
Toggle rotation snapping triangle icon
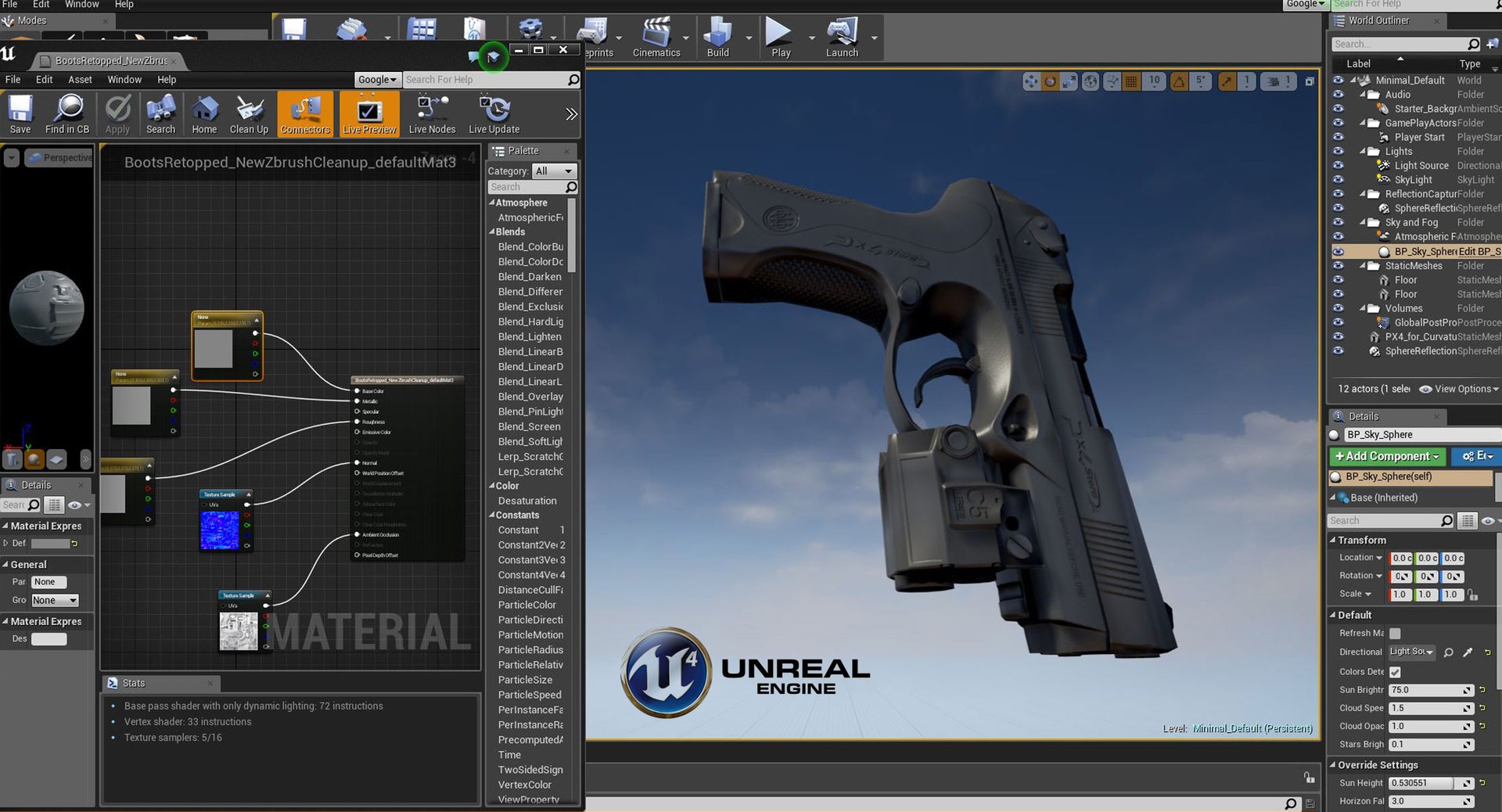point(1179,81)
